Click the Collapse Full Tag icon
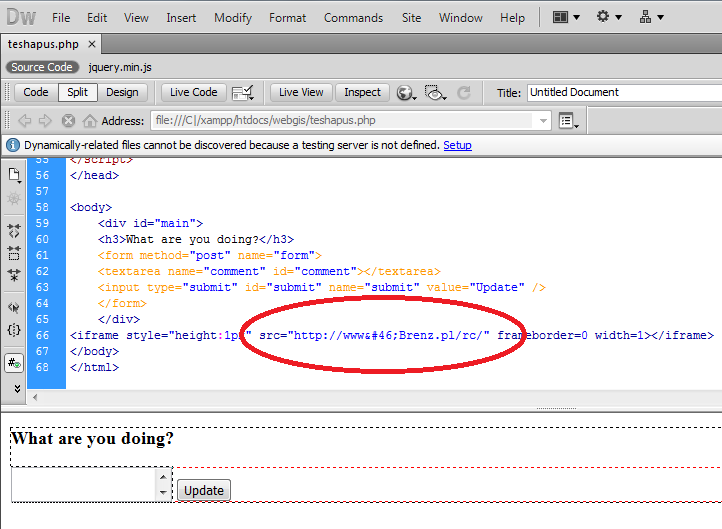 (x=14, y=230)
